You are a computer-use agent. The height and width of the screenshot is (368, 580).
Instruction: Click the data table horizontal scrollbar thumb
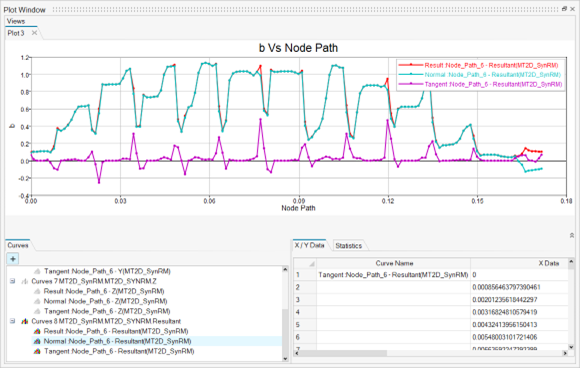coord(343,353)
